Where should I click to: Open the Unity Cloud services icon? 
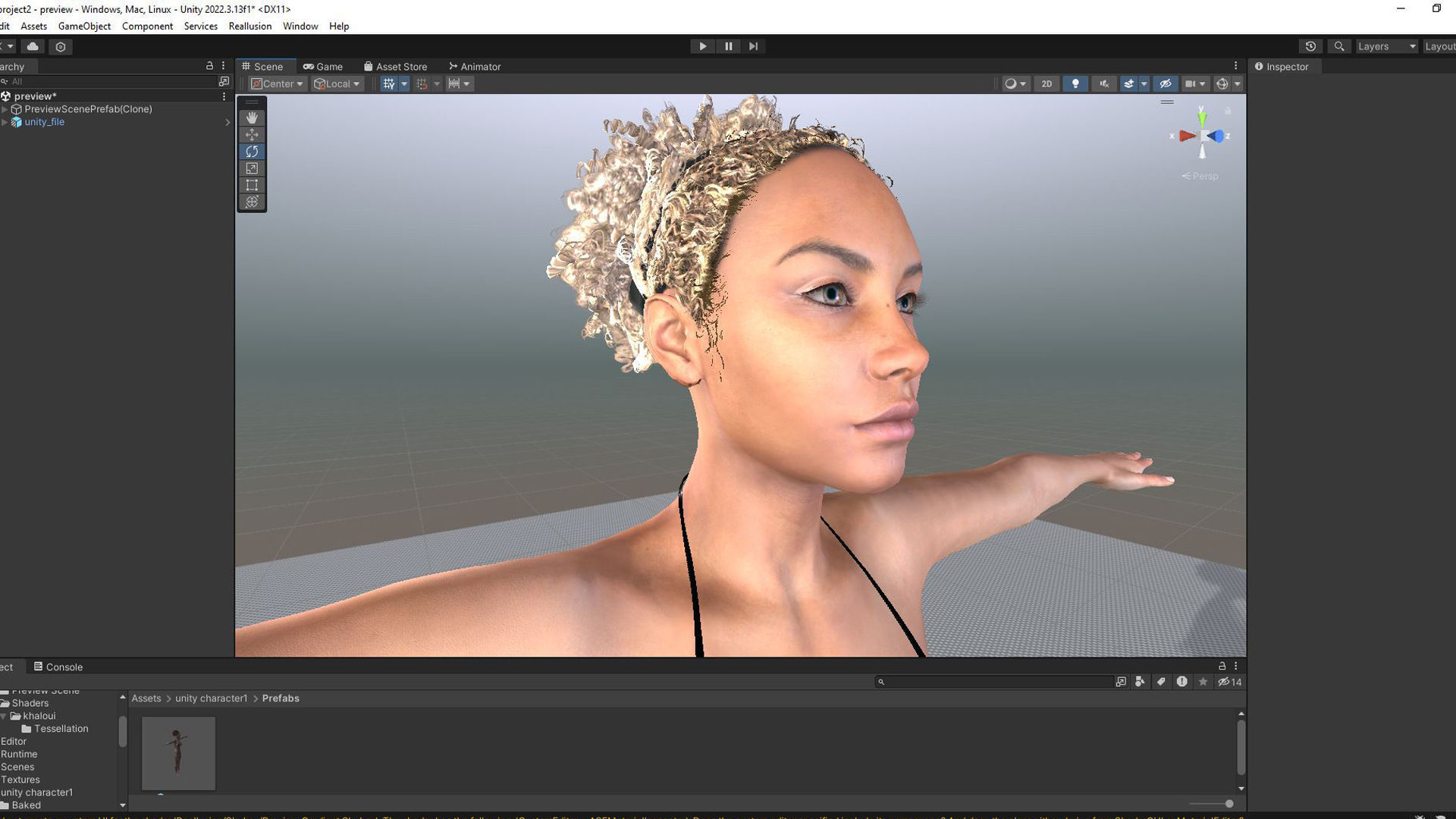coord(33,46)
